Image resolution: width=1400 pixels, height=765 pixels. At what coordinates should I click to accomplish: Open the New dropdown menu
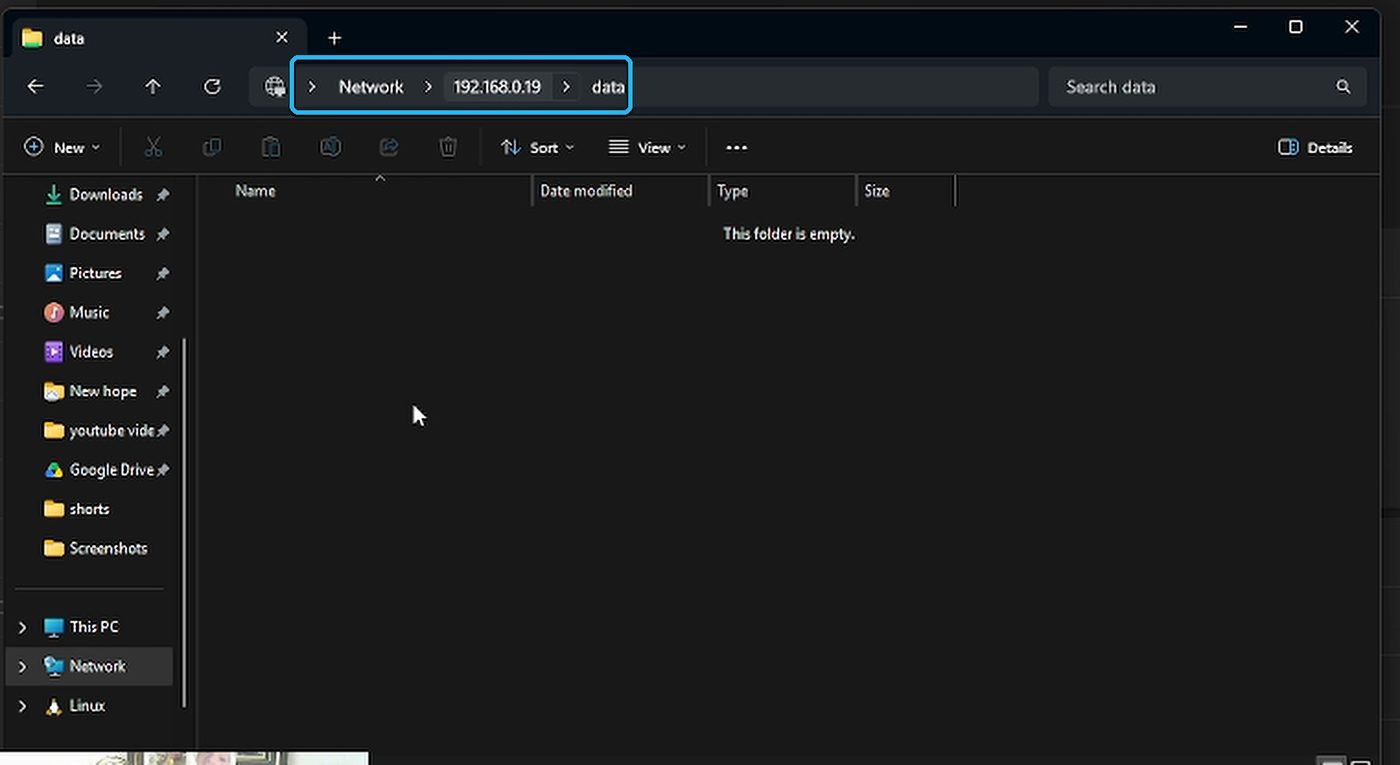(x=62, y=147)
